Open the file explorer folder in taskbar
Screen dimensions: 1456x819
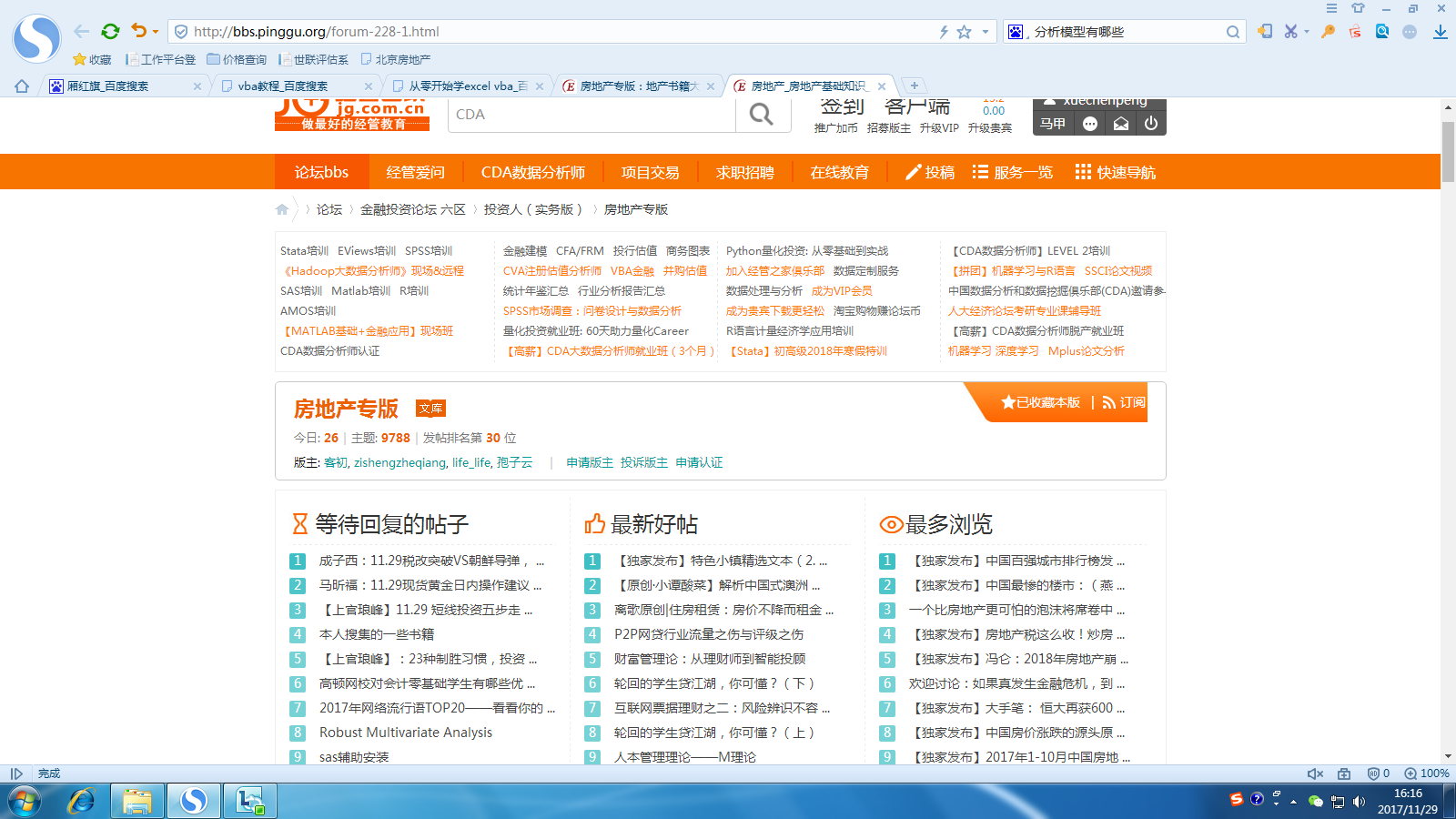click(137, 801)
